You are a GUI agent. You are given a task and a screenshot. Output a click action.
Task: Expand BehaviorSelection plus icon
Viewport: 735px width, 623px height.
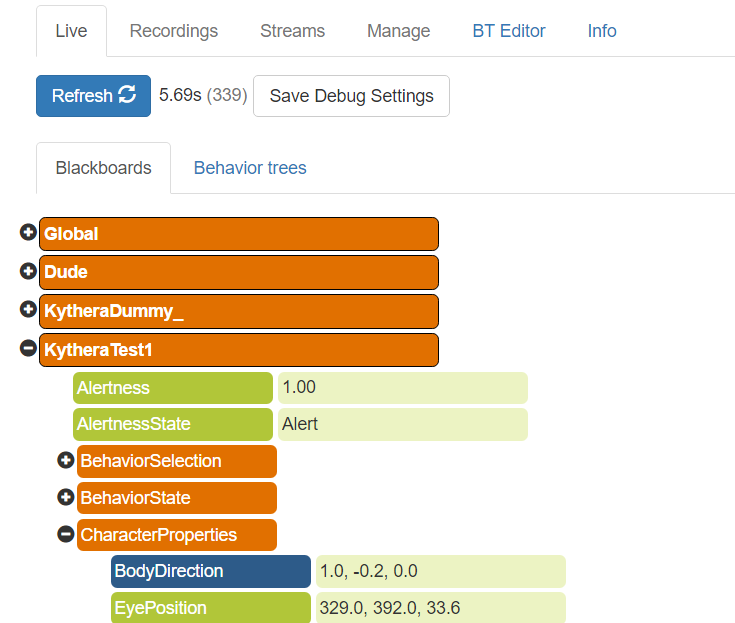pyautogui.click(x=66, y=460)
